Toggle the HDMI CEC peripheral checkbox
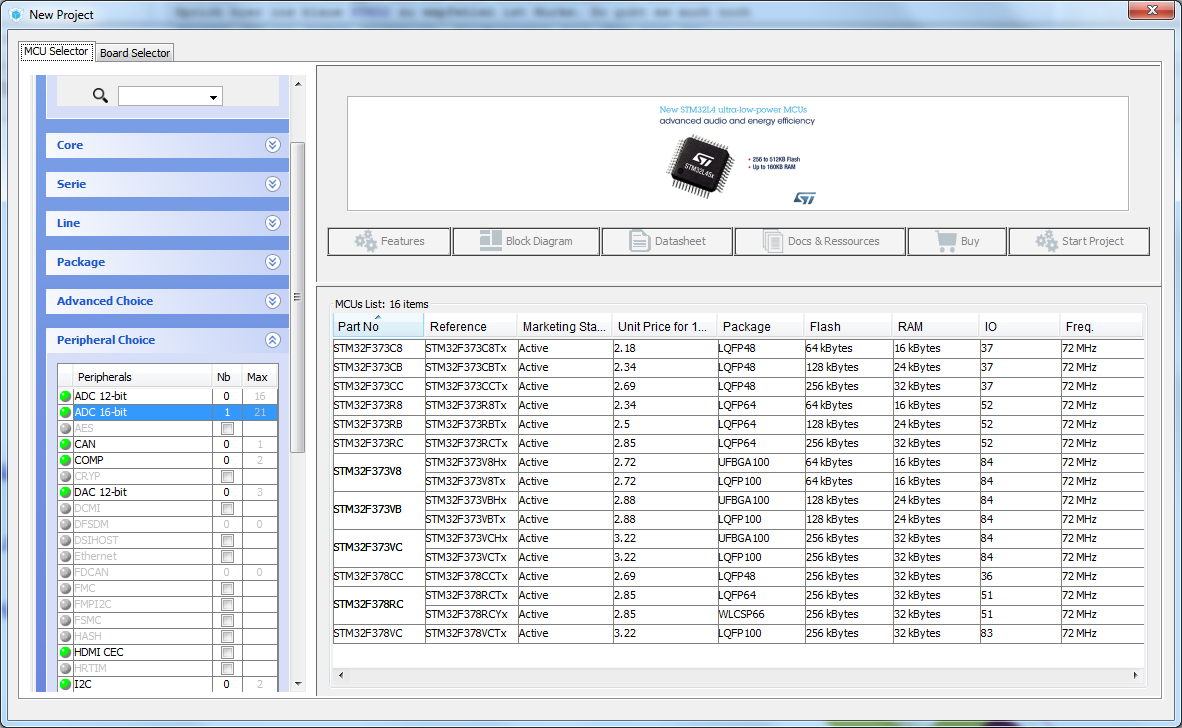This screenshot has width=1182, height=728. 227,653
